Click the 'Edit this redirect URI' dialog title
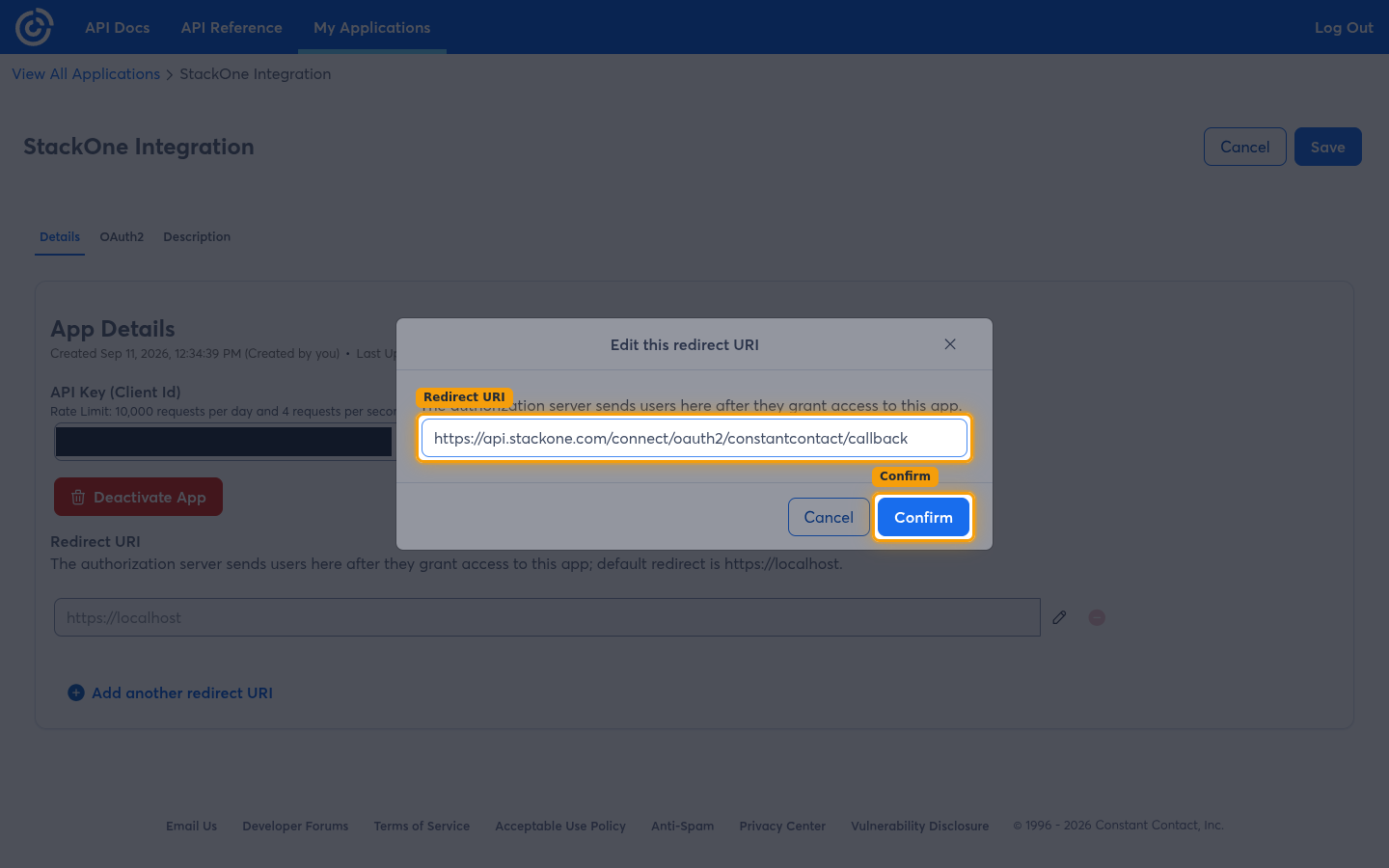 tap(685, 344)
